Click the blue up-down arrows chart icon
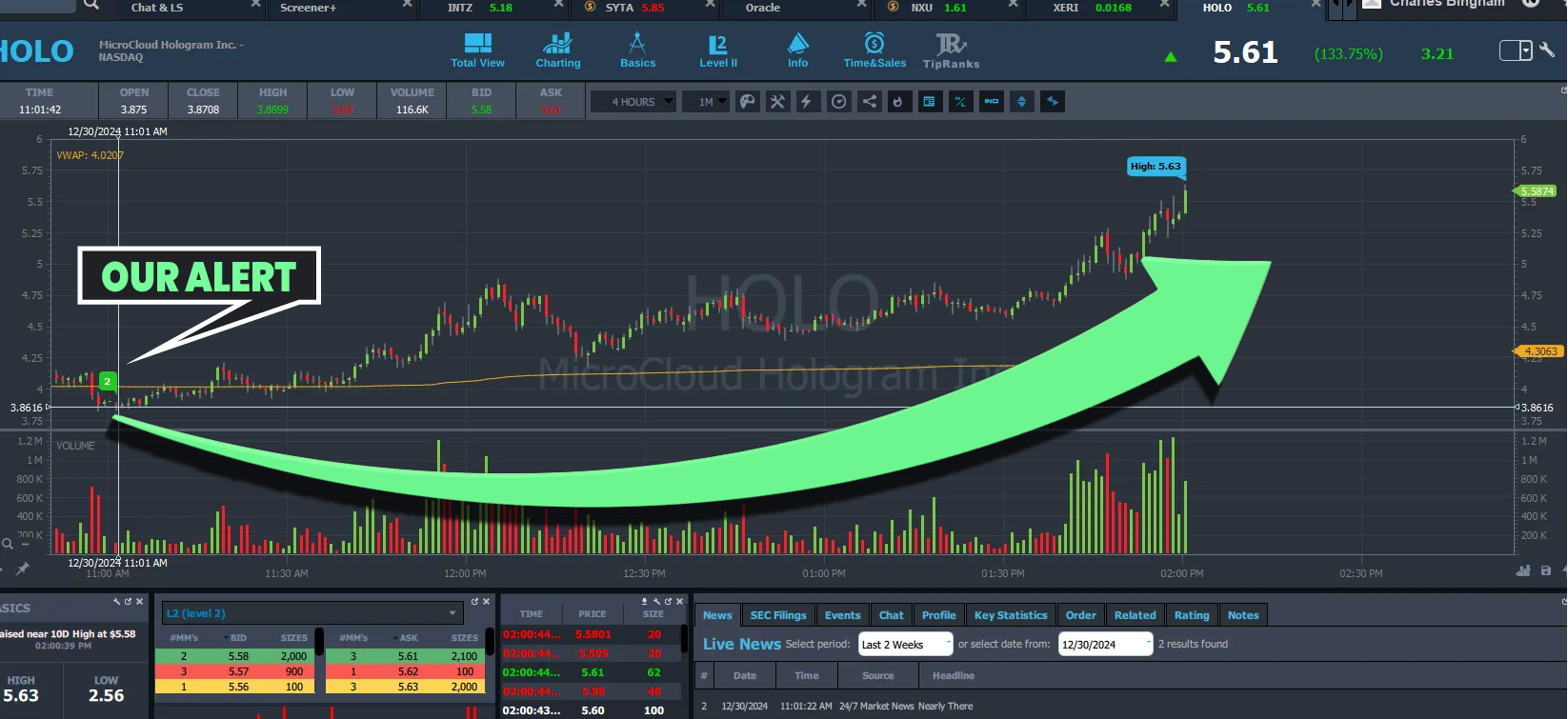Viewport: 1568px width, 719px height. coord(1022,102)
